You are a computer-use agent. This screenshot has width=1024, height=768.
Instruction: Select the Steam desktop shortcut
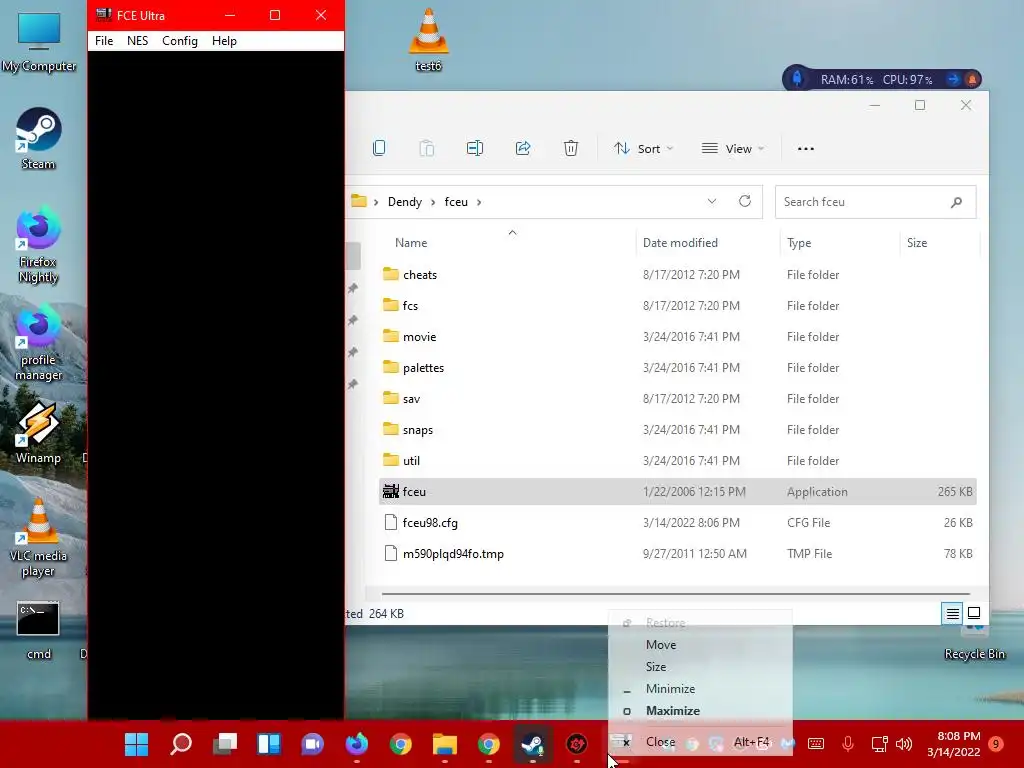38,138
